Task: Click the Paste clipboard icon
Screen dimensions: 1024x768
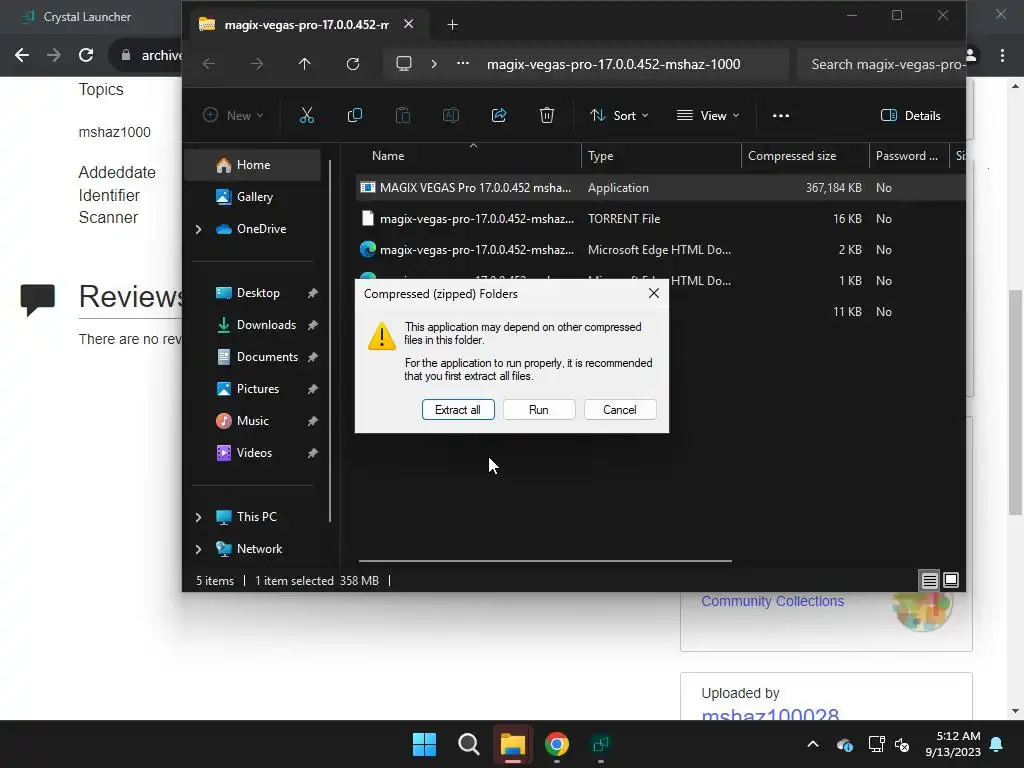Action: click(403, 116)
